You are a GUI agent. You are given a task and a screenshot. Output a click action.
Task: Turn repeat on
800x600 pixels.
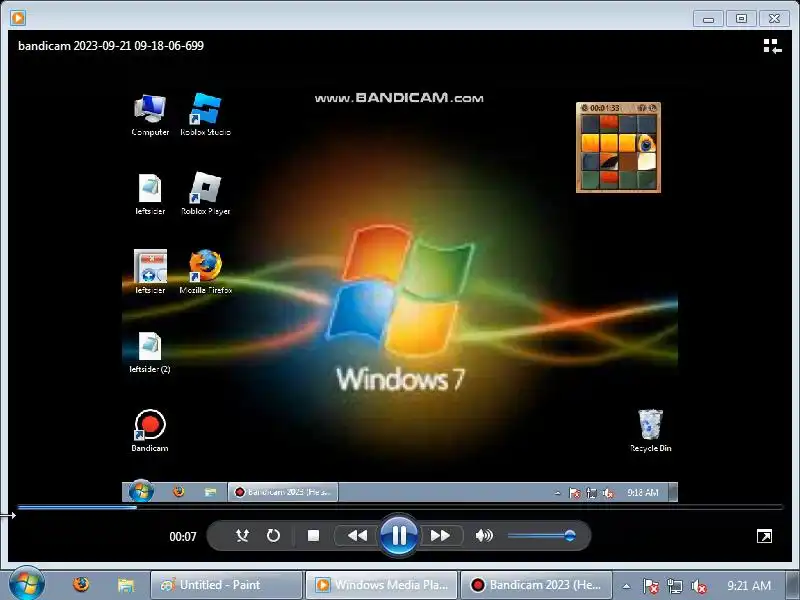point(273,535)
